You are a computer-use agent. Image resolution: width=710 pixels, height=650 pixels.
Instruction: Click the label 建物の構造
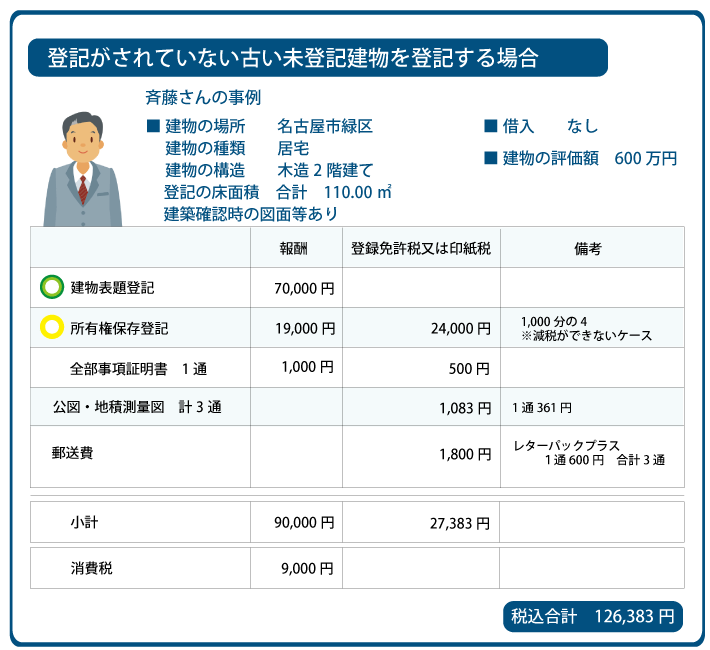tap(205, 170)
